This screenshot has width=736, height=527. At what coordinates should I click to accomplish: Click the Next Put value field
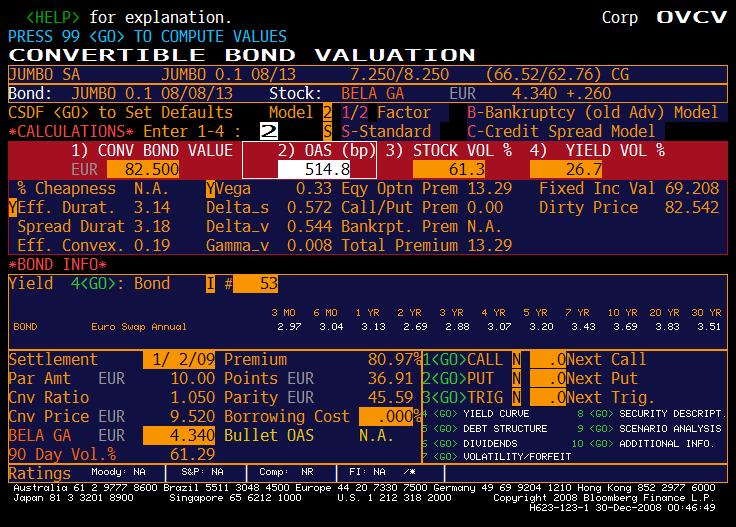548,378
